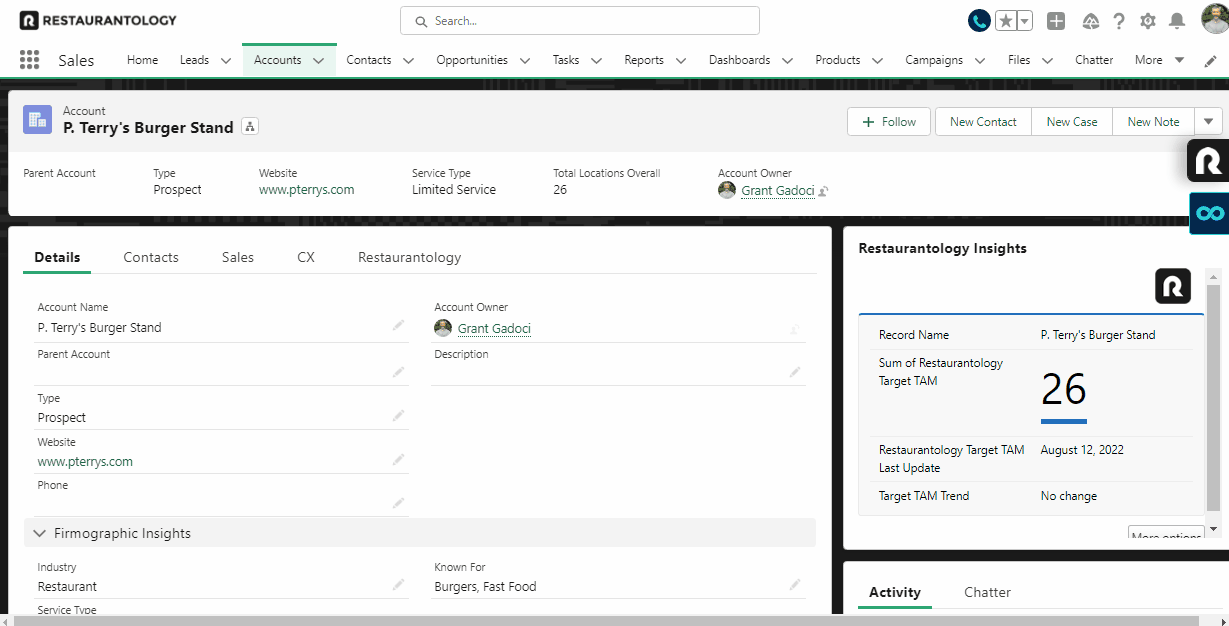Edit the Known For field pencil
The image size is (1229, 626).
click(x=795, y=585)
